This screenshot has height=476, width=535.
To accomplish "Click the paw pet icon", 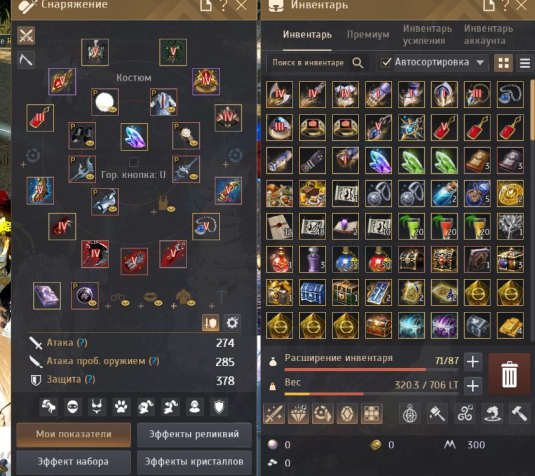I will [121, 407].
